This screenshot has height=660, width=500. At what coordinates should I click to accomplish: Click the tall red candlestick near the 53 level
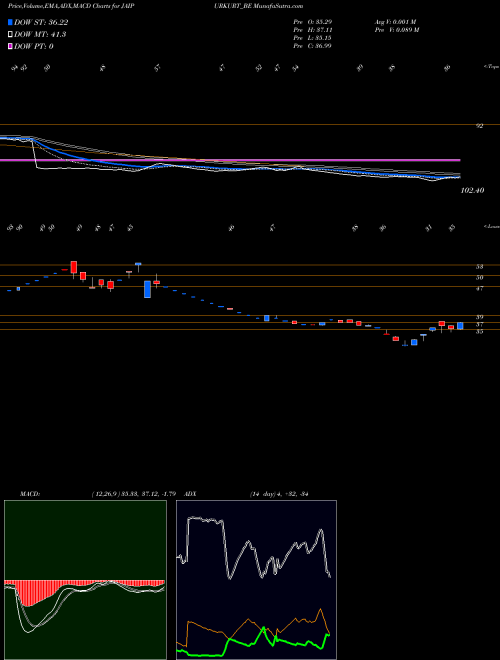coord(74,267)
